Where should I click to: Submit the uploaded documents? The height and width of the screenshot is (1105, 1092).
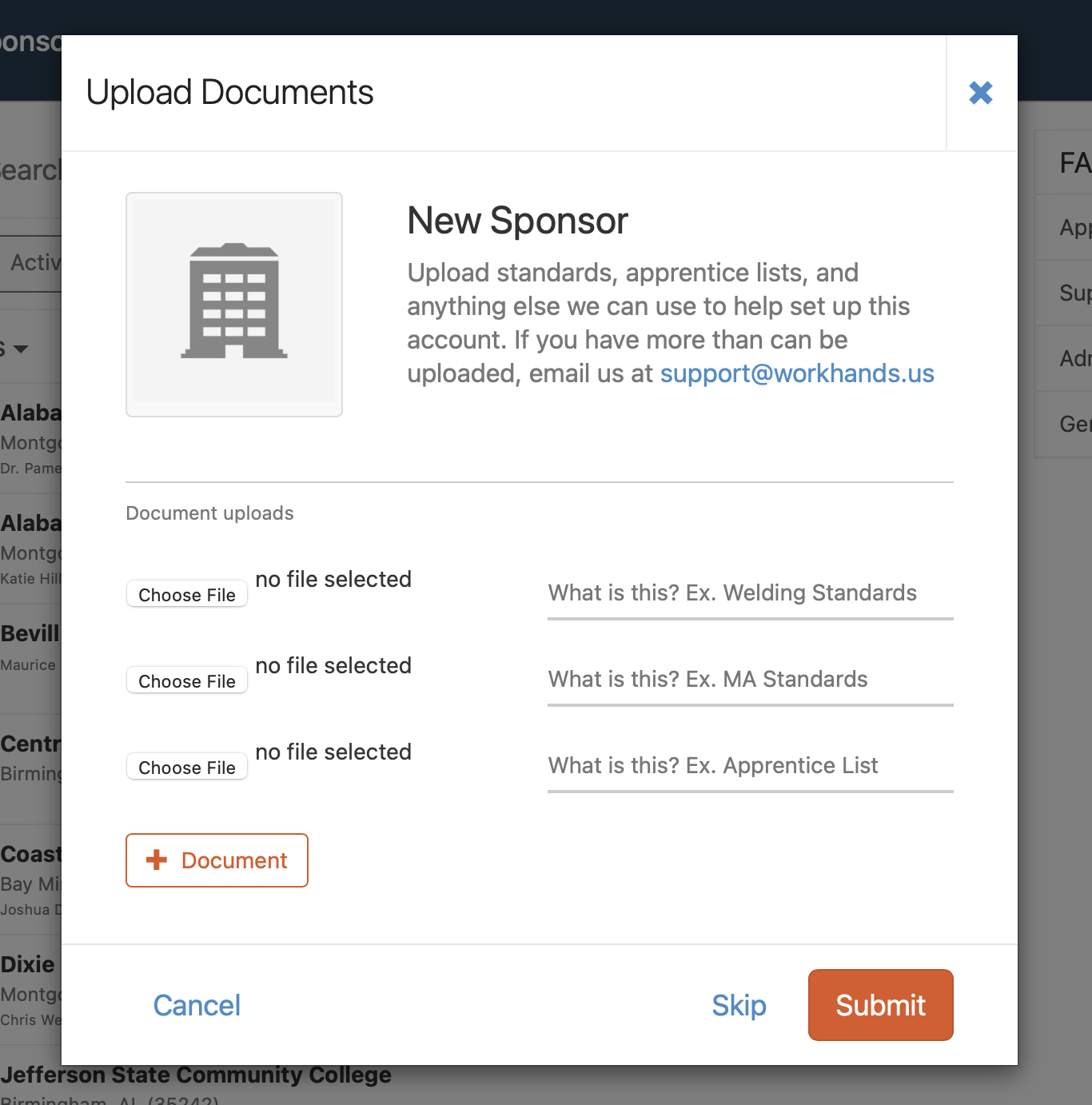click(881, 1005)
